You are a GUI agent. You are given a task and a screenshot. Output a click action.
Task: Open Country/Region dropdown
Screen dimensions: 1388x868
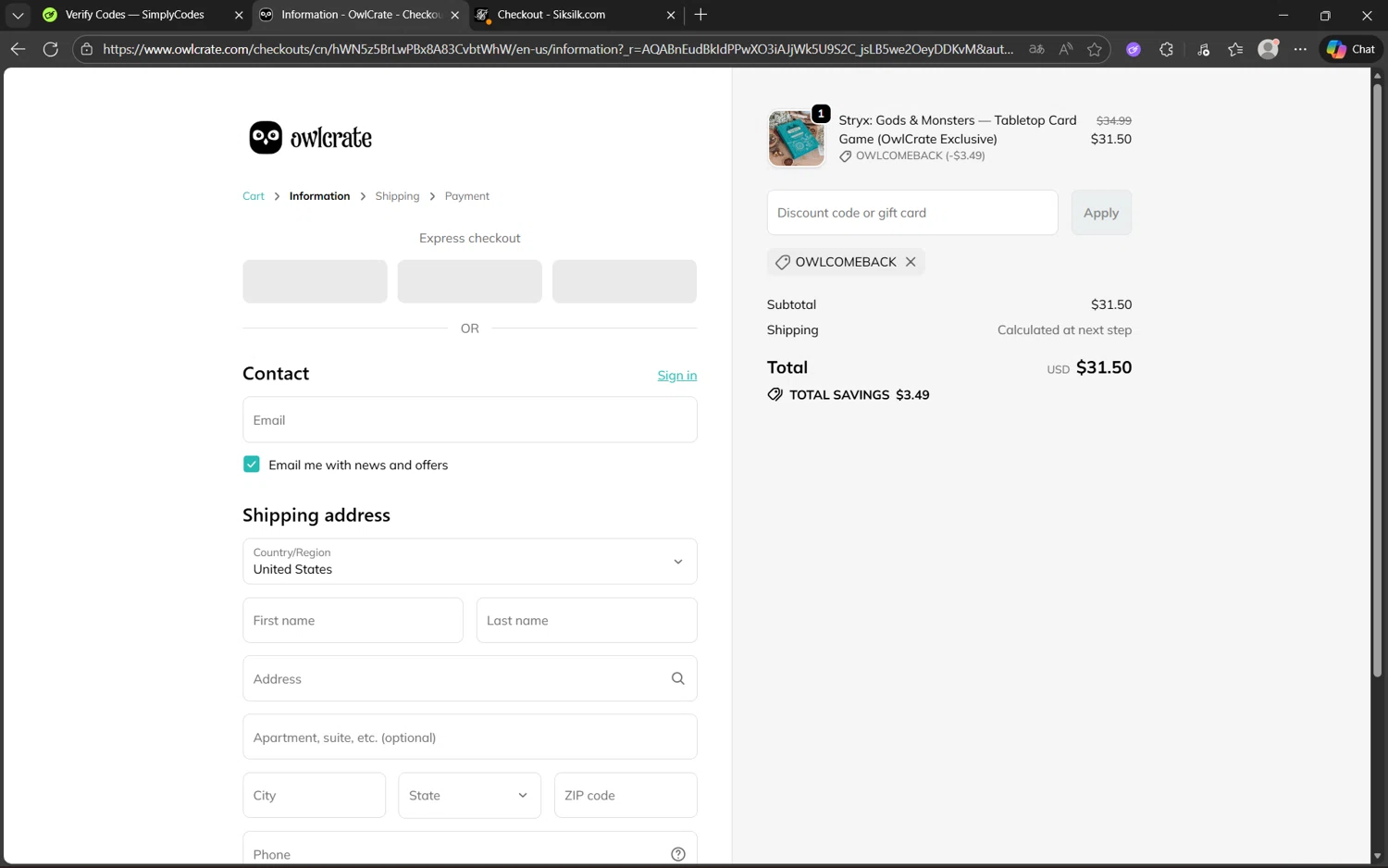[x=470, y=562]
